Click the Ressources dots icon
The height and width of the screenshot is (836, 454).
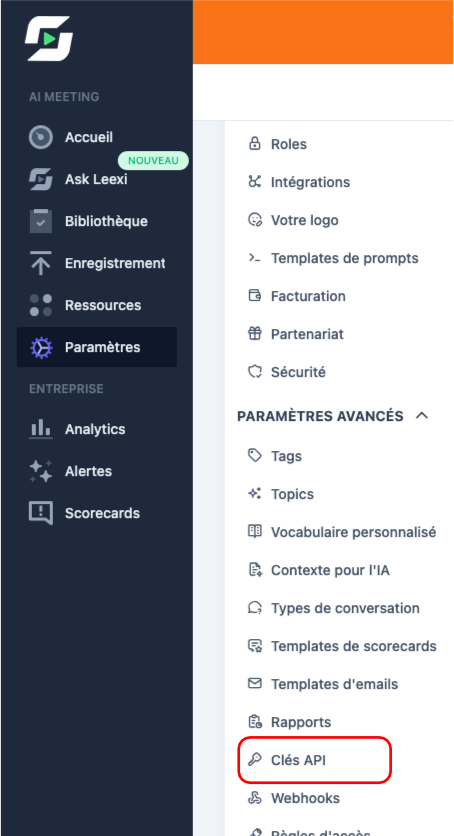coord(40,305)
